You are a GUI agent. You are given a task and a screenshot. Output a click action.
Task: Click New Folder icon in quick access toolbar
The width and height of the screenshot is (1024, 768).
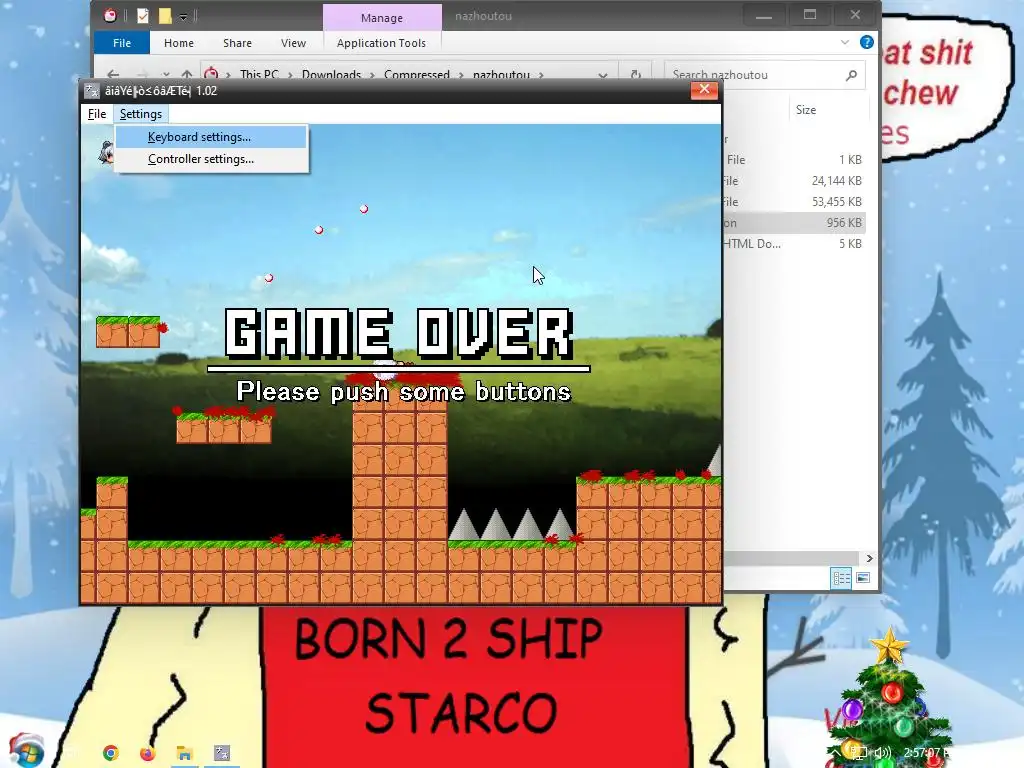click(x=165, y=15)
